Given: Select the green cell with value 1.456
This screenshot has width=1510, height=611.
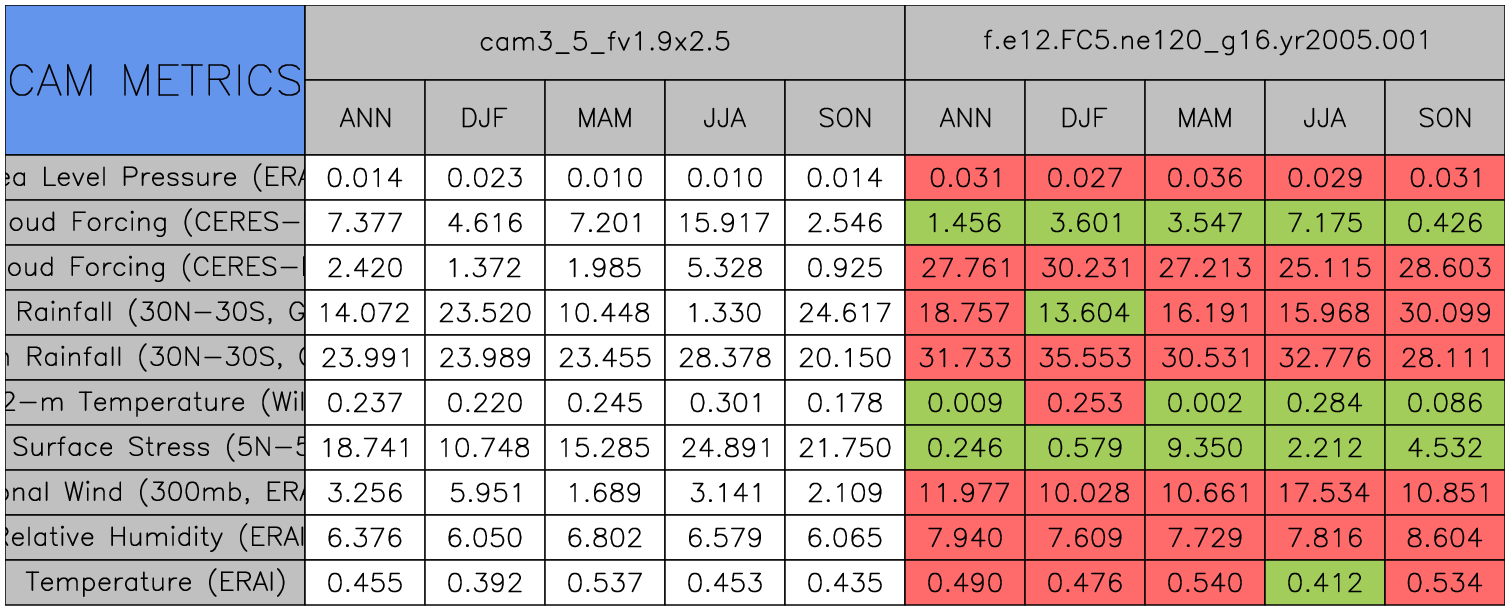Looking at the screenshot, I should point(964,223).
